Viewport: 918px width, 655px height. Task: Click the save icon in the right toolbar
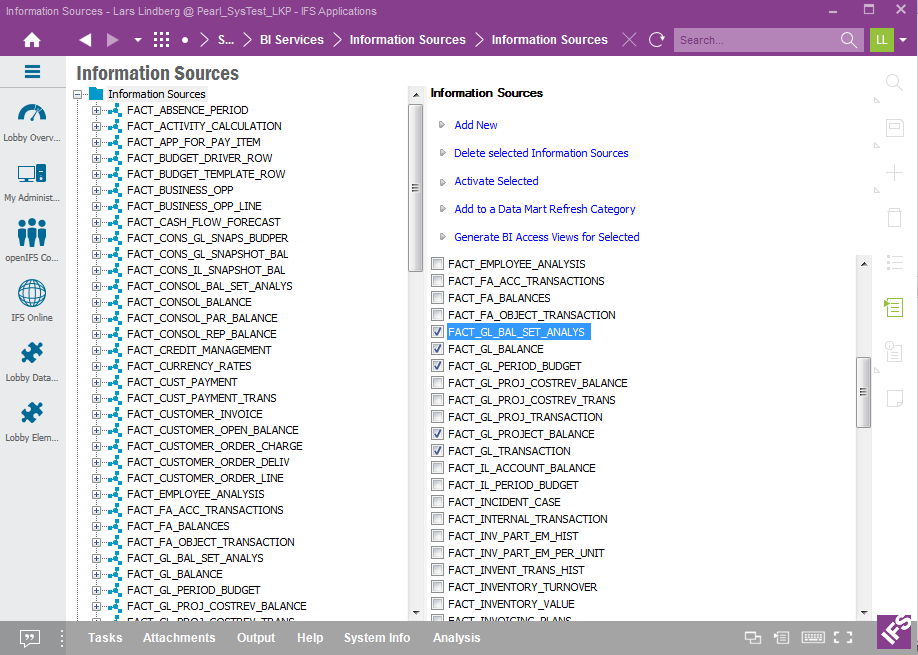(x=895, y=128)
